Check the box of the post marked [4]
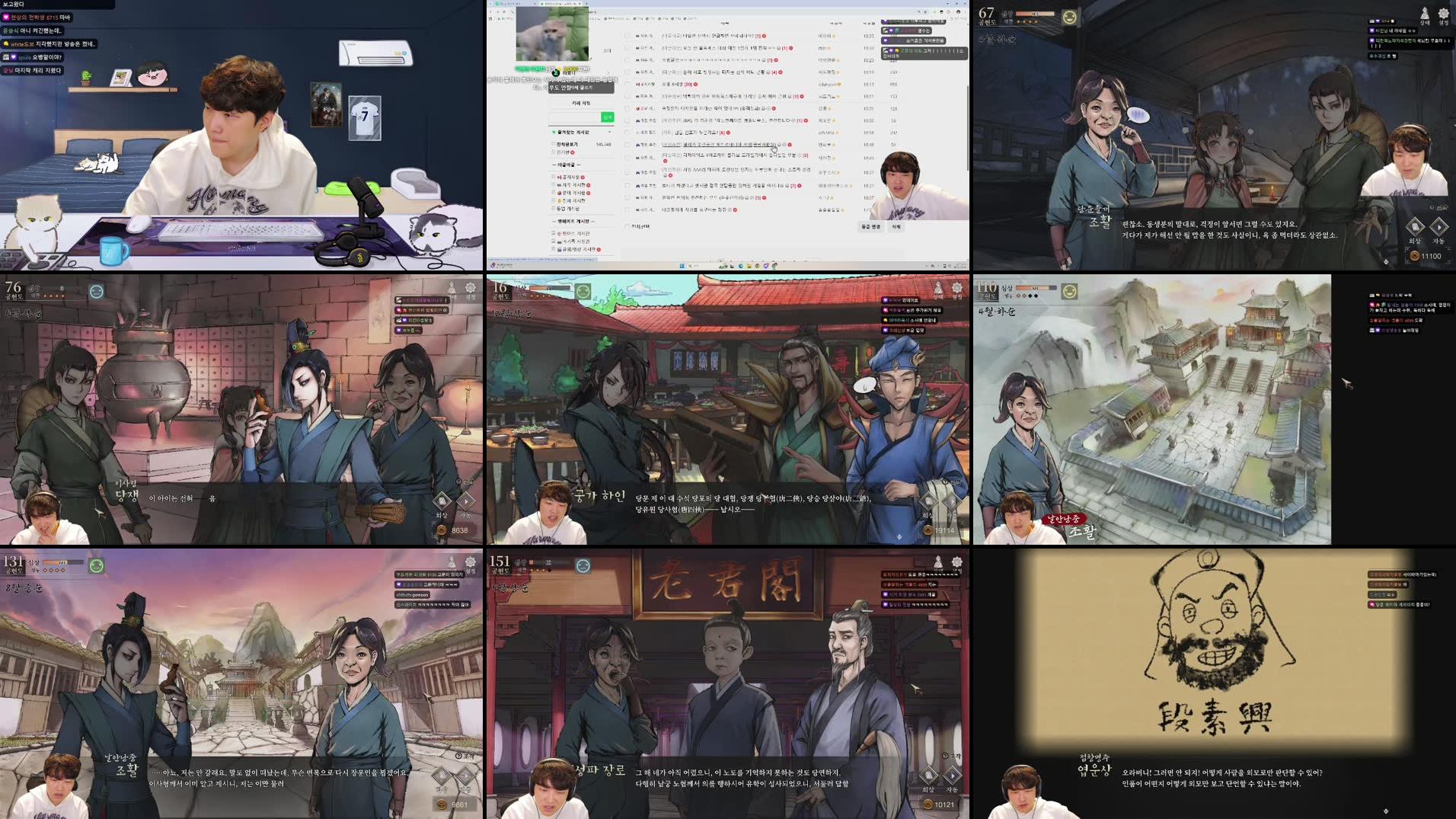 point(627,72)
